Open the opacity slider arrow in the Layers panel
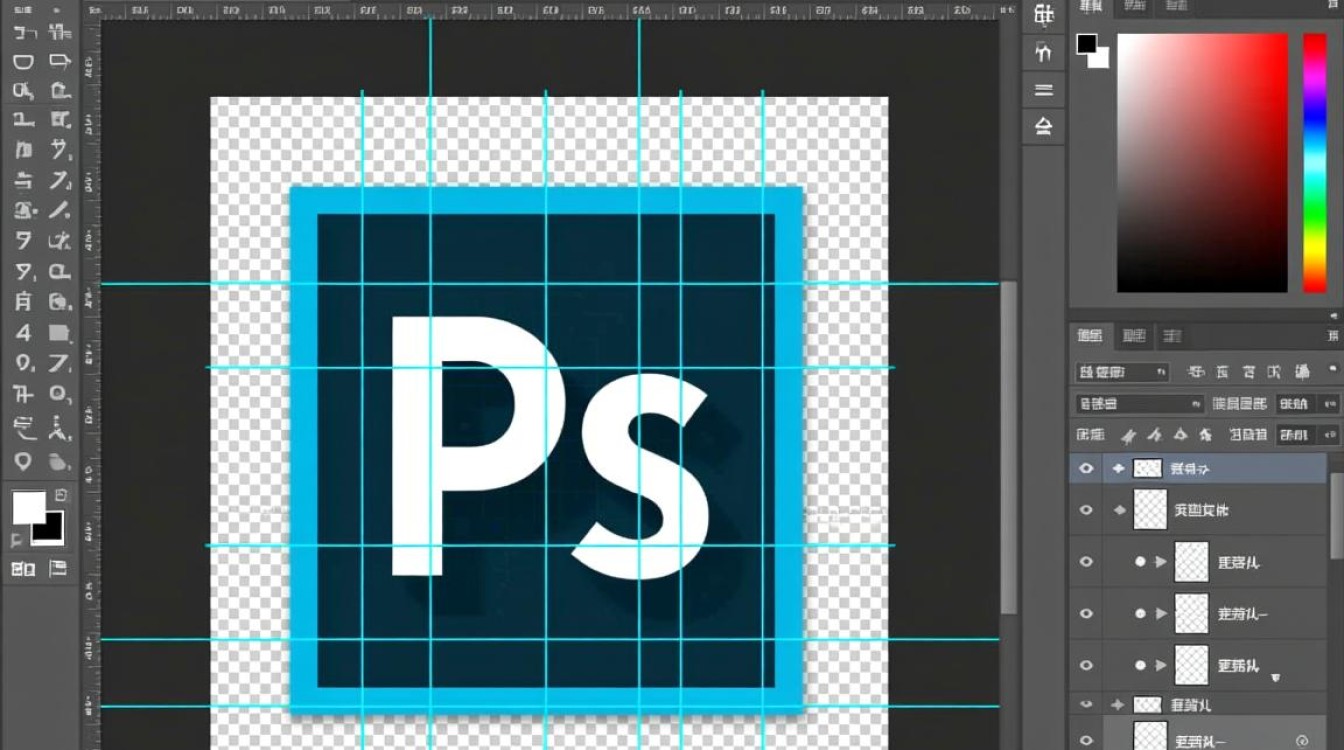 coord(1329,404)
